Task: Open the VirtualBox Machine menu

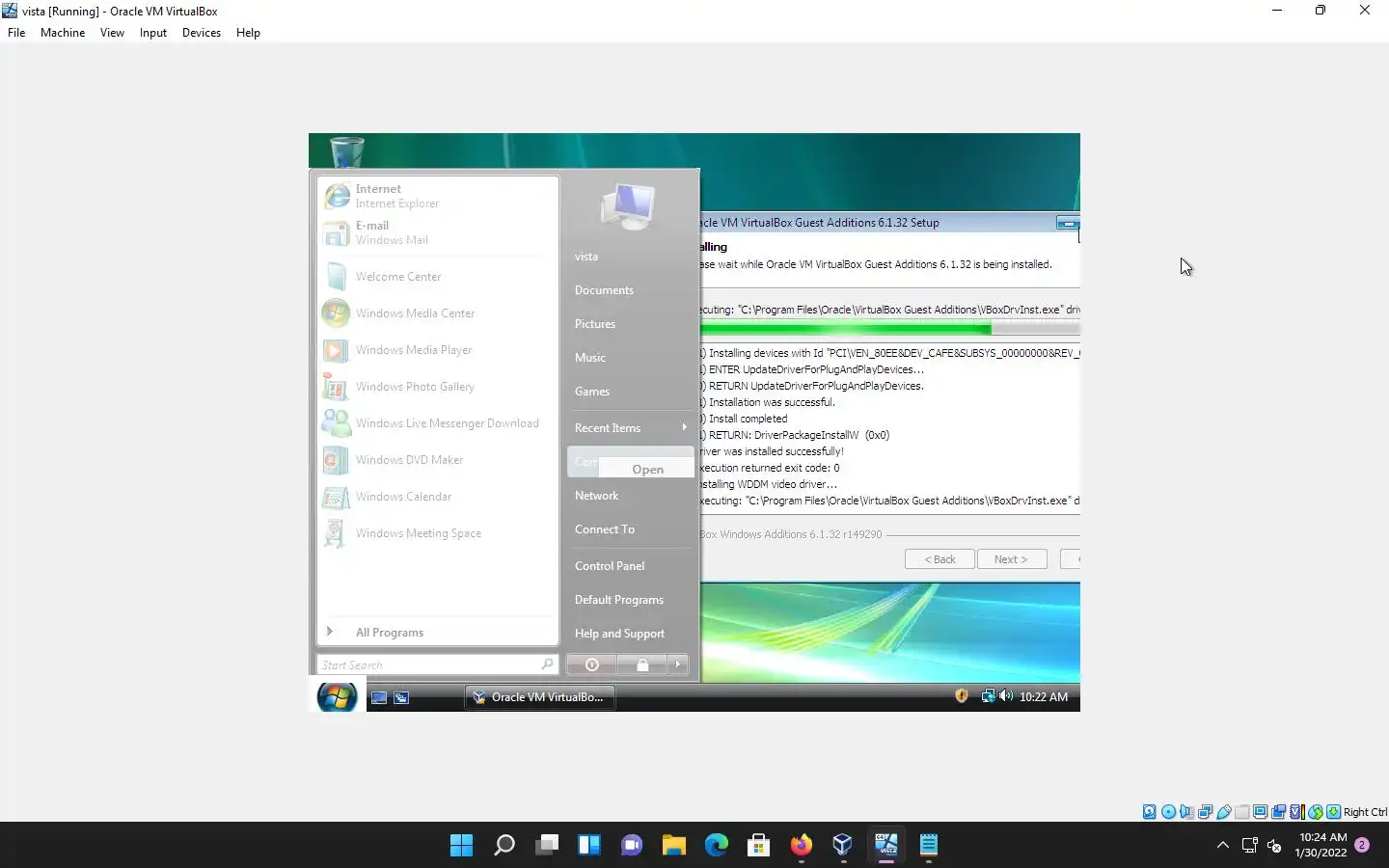Action: pyautogui.click(x=63, y=33)
